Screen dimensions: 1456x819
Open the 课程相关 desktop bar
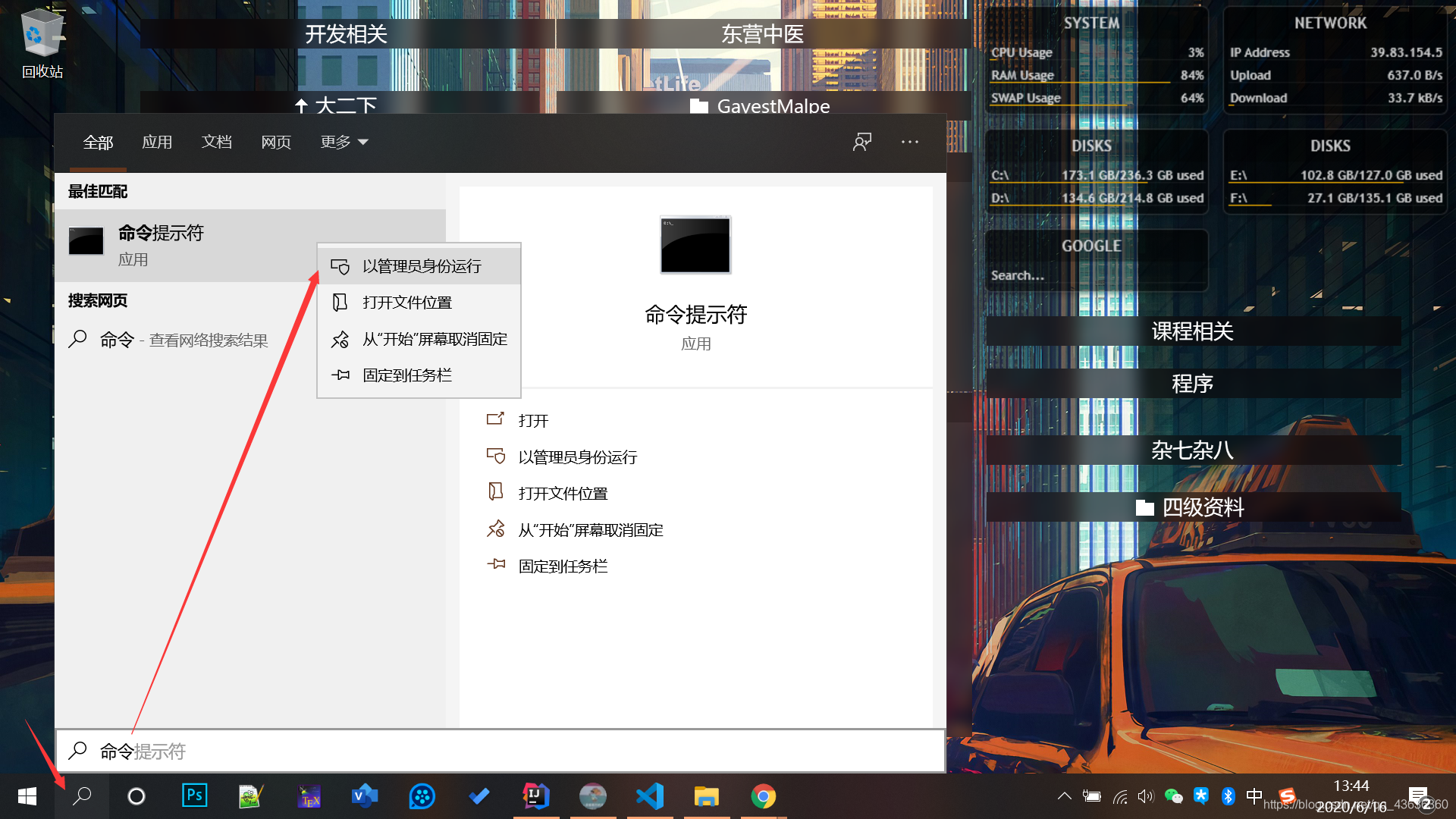coord(1193,331)
